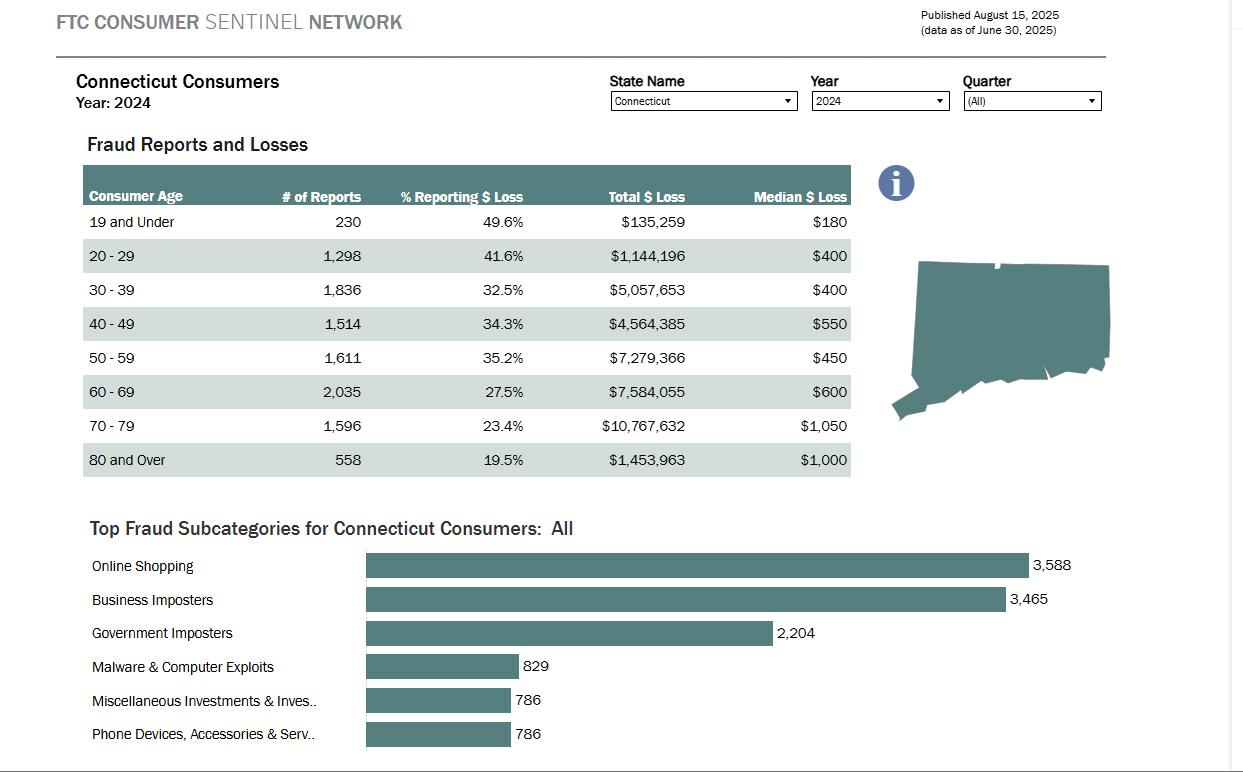Open the Year dropdown showing 2024
Image resolution: width=1243 pixels, height=772 pixels.
880,101
